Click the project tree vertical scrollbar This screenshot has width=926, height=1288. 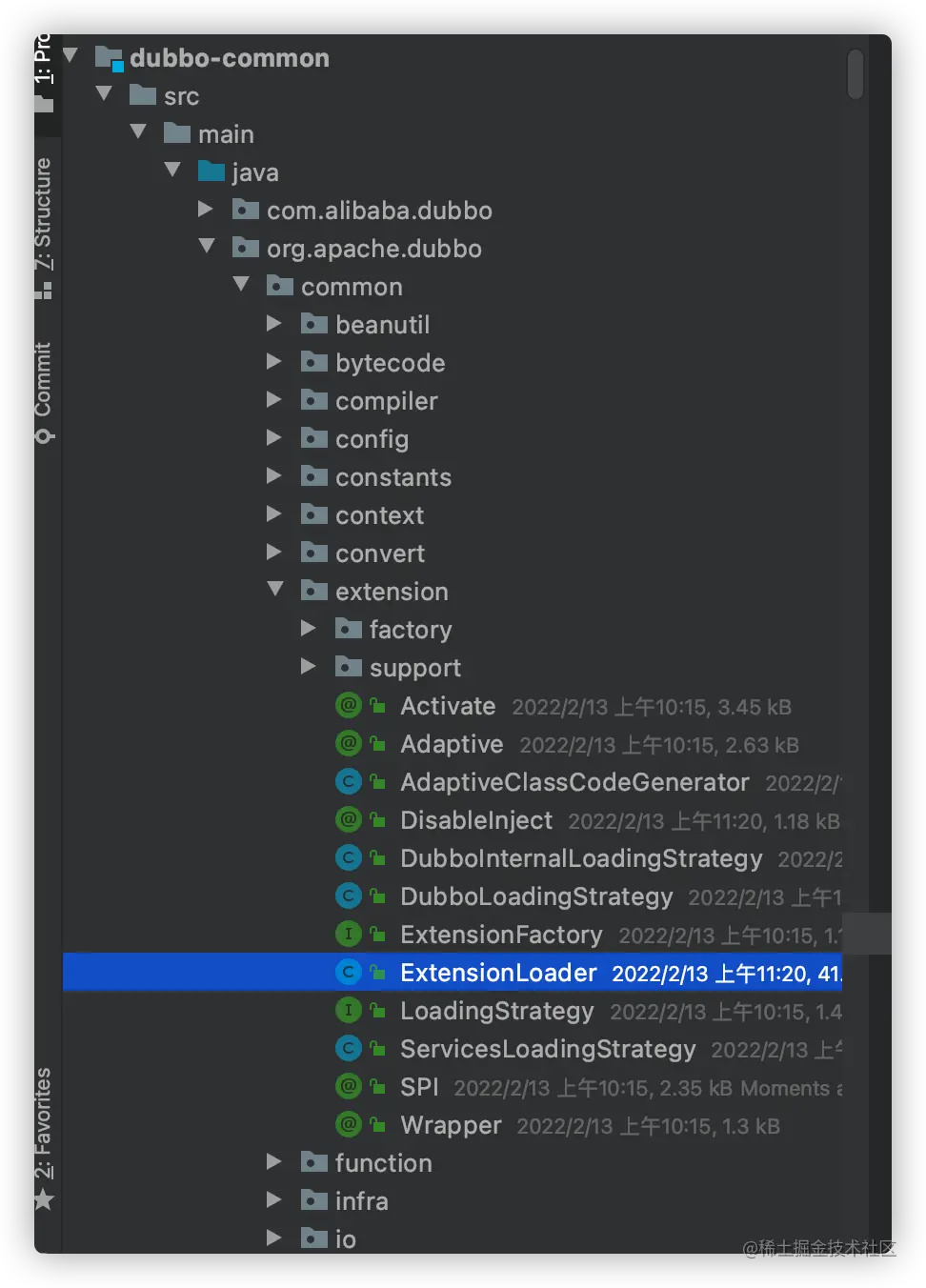pyautogui.click(x=855, y=74)
